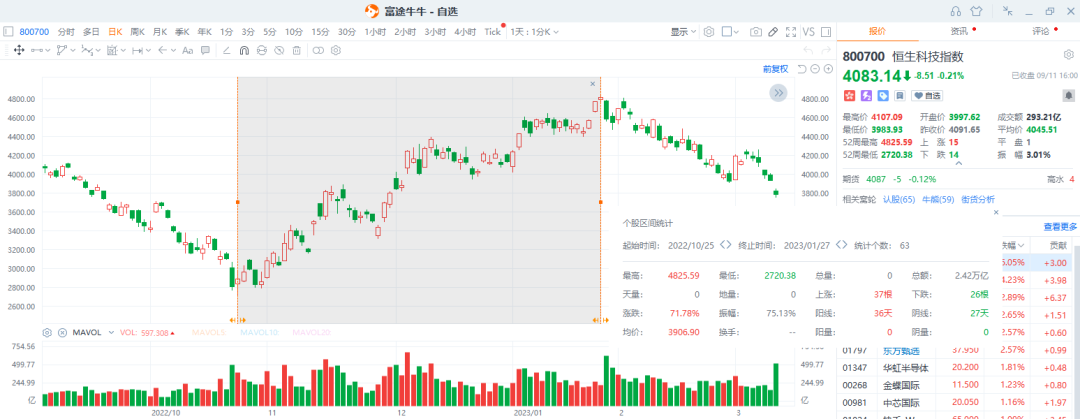Screen dimensions: 1080x419
Task: Remove the MAVOL indicator with X icon
Action: tap(63, 332)
